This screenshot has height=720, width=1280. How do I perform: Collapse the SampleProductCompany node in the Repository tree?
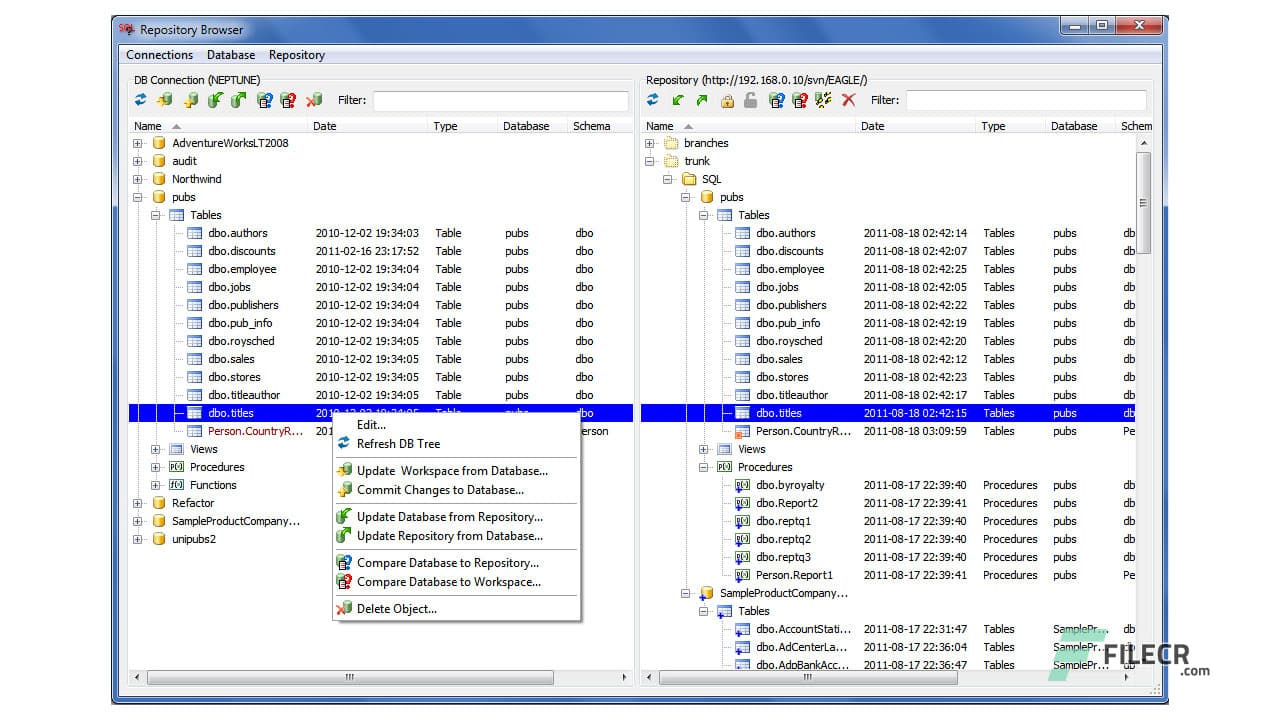pos(688,593)
